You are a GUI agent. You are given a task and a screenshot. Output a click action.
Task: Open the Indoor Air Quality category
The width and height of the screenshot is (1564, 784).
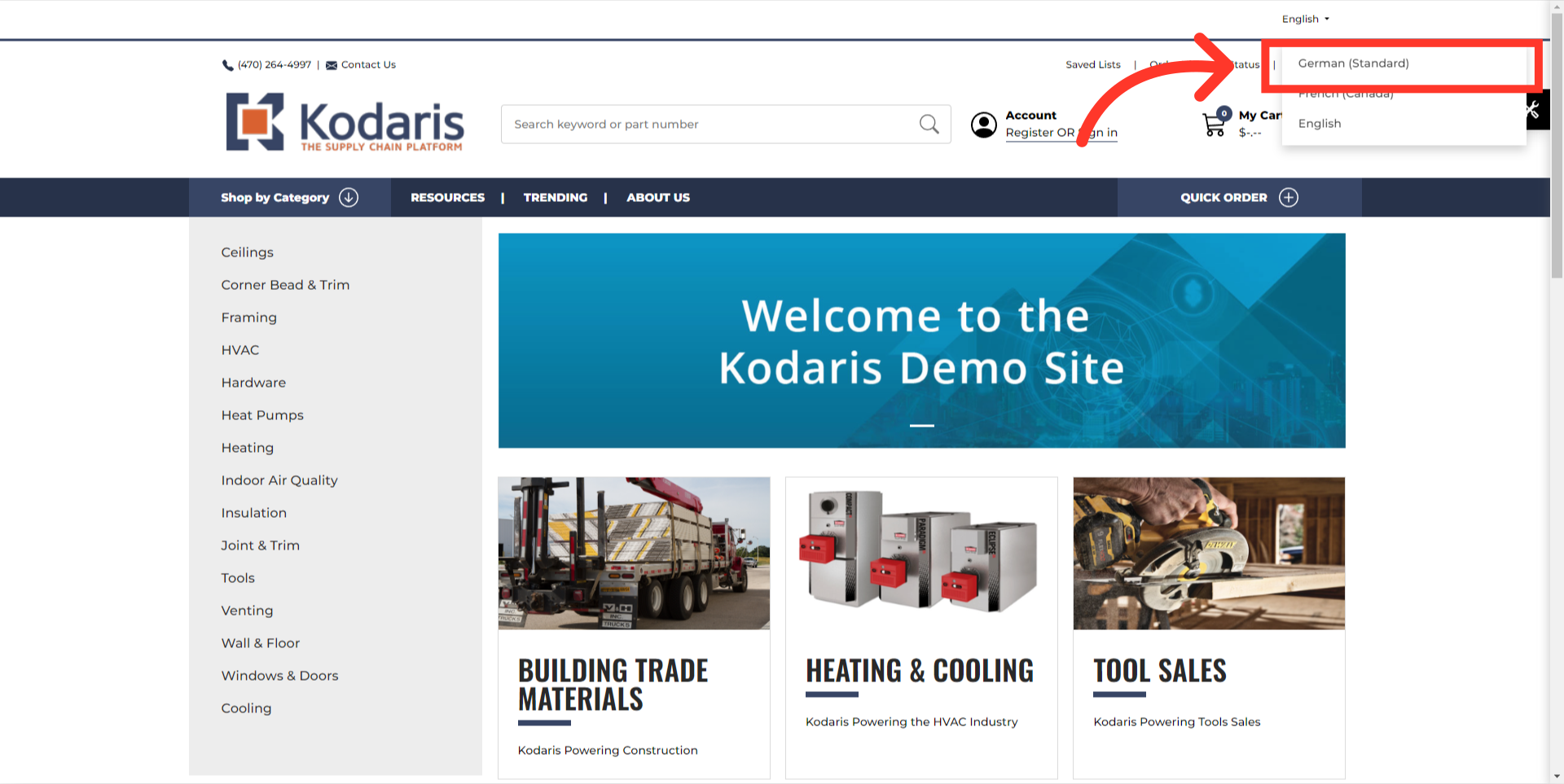279,480
